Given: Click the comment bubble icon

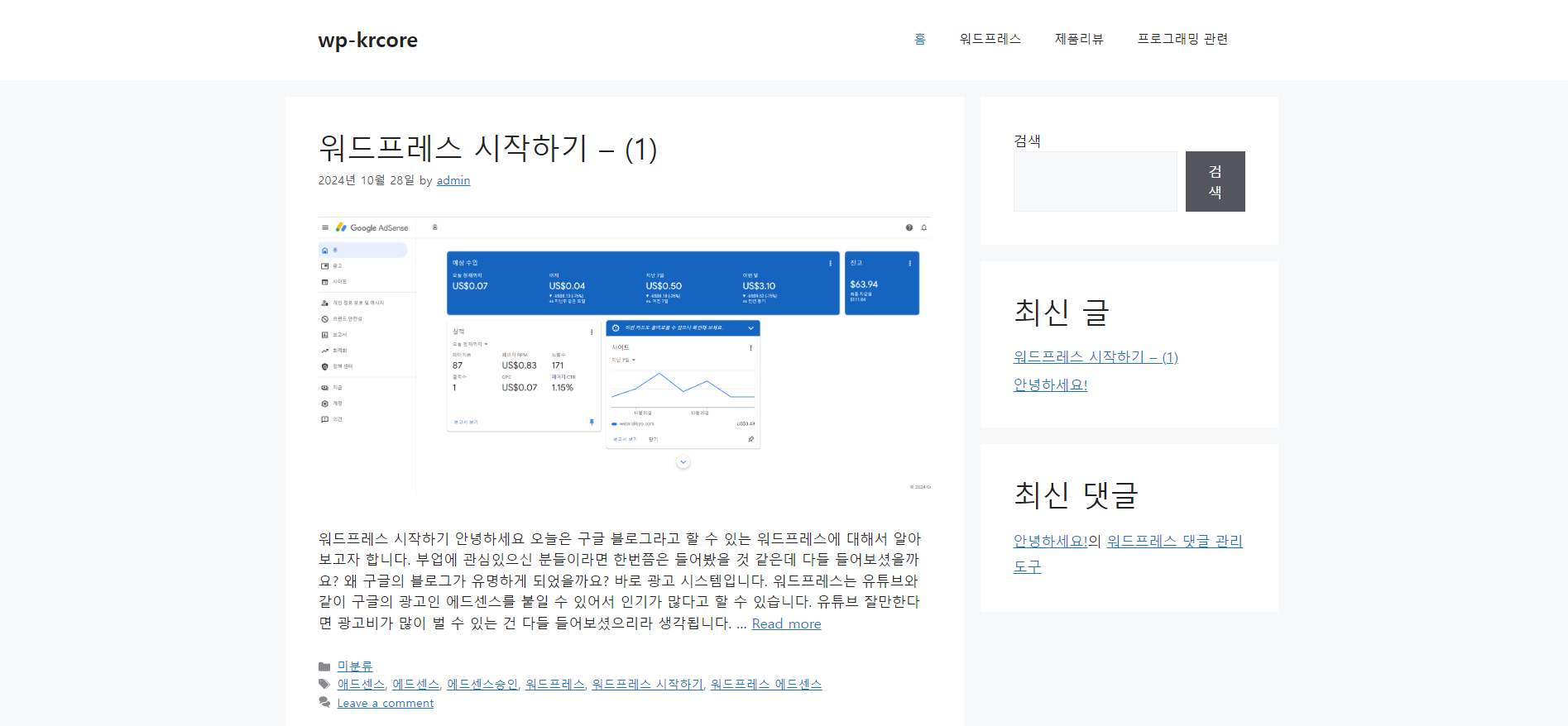Looking at the screenshot, I should tap(324, 702).
